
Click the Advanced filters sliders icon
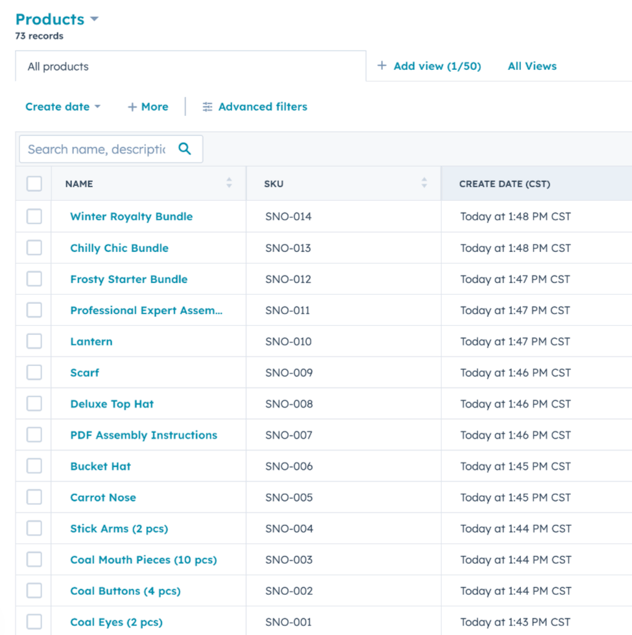(x=207, y=107)
